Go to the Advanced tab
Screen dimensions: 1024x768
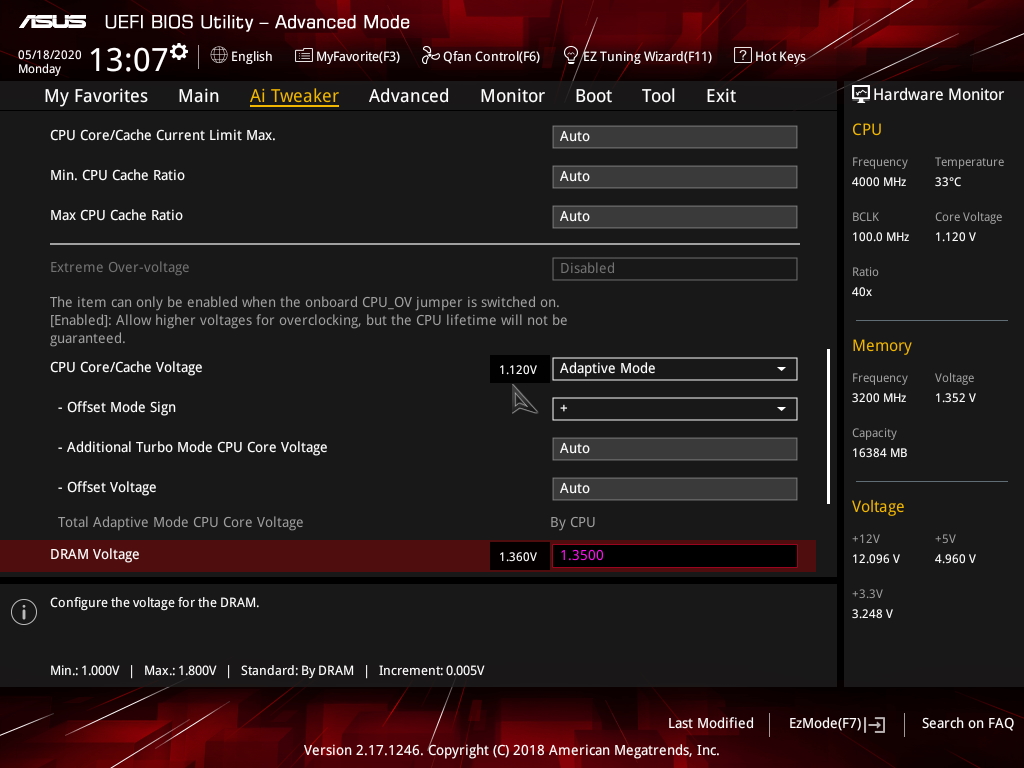pyautogui.click(x=409, y=96)
